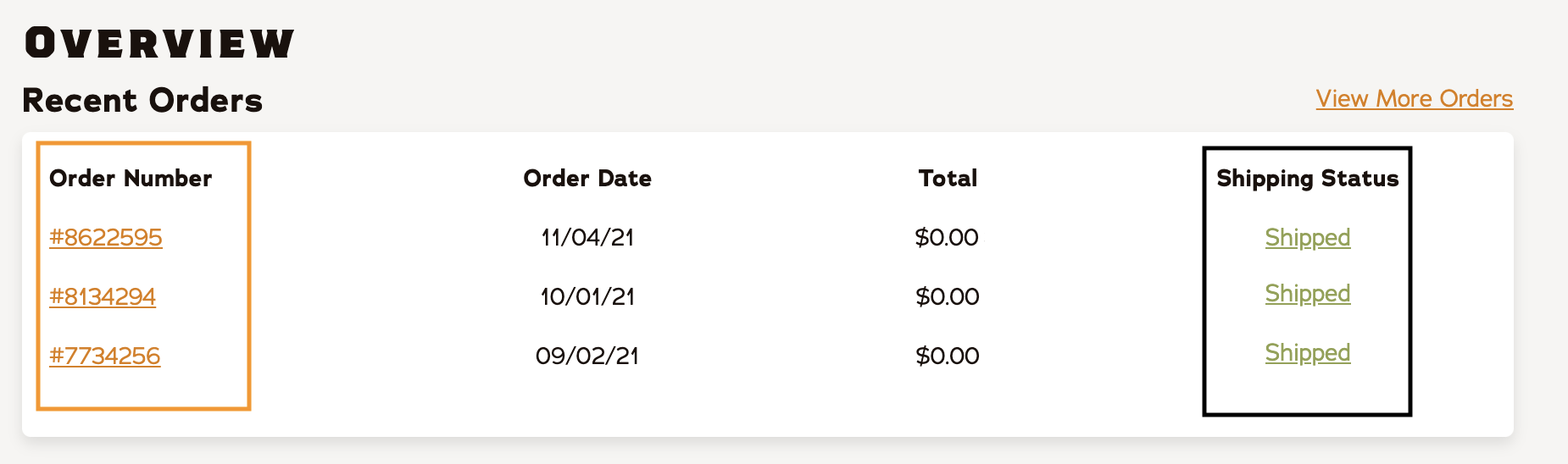The height and width of the screenshot is (464, 1568).
Task: Open order #8622595
Action: click(x=106, y=237)
